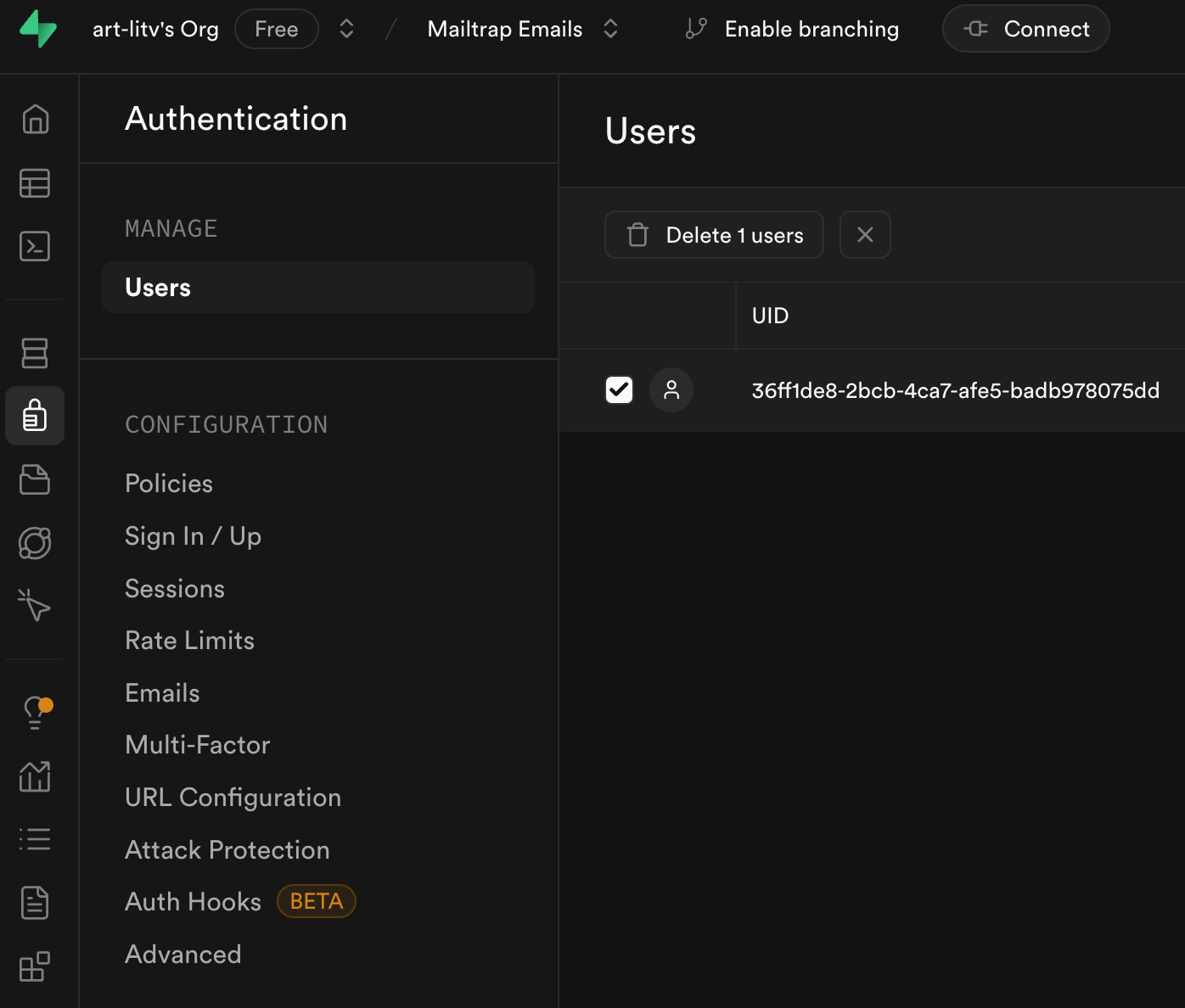Viewport: 1185px width, 1008px height.
Task: Open Rate Limits settings
Action: [189, 641]
